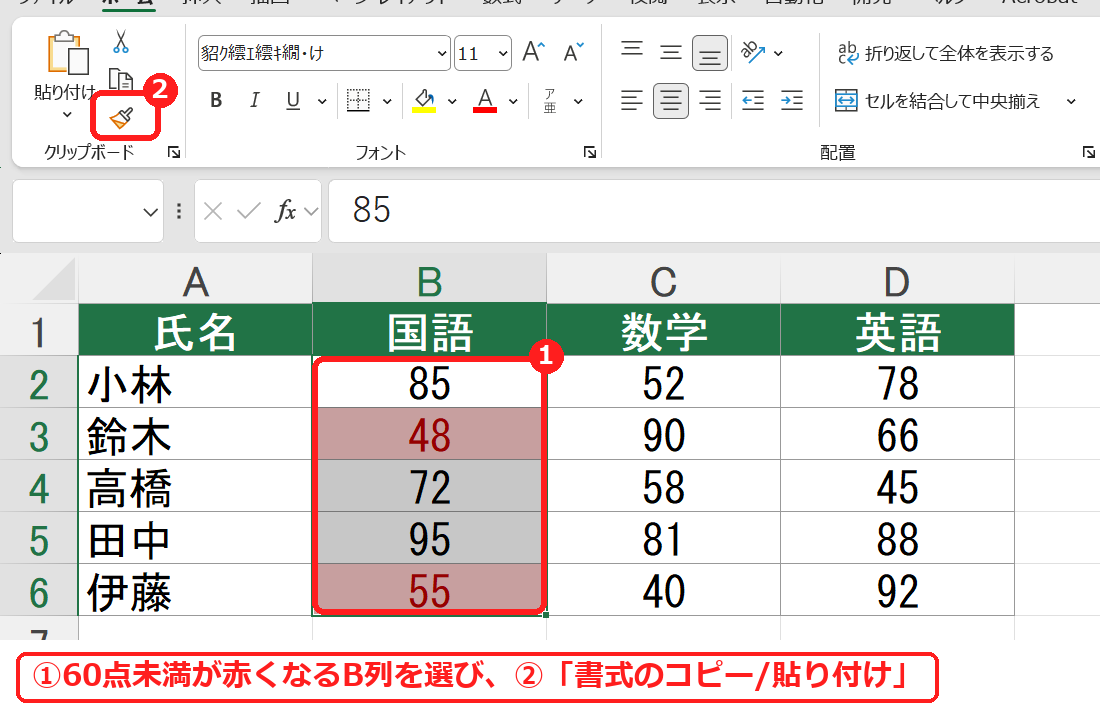1100x710 pixels.
Task: Click the phonetic guide (furigana) icon
Action: [x=550, y=101]
